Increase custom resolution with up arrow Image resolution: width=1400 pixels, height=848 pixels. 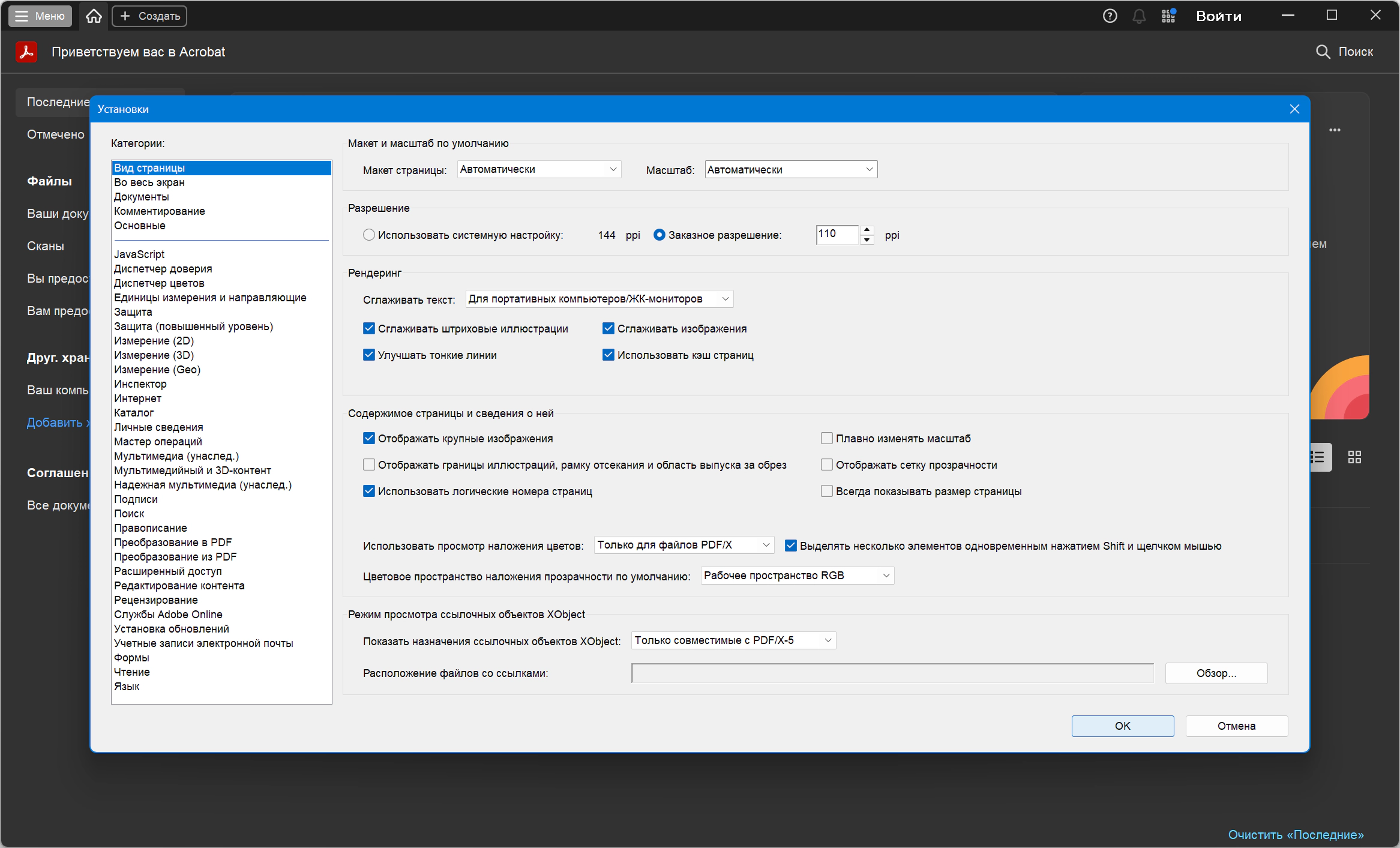coord(867,230)
